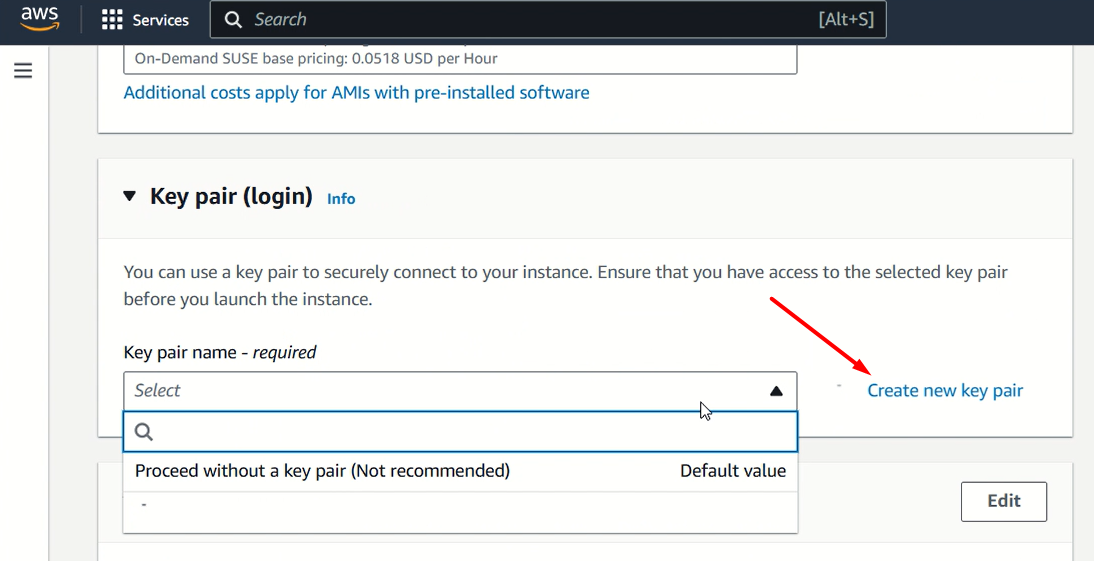The height and width of the screenshot is (561, 1094).
Task: Click the Create new key pair link
Action: [x=945, y=391]
